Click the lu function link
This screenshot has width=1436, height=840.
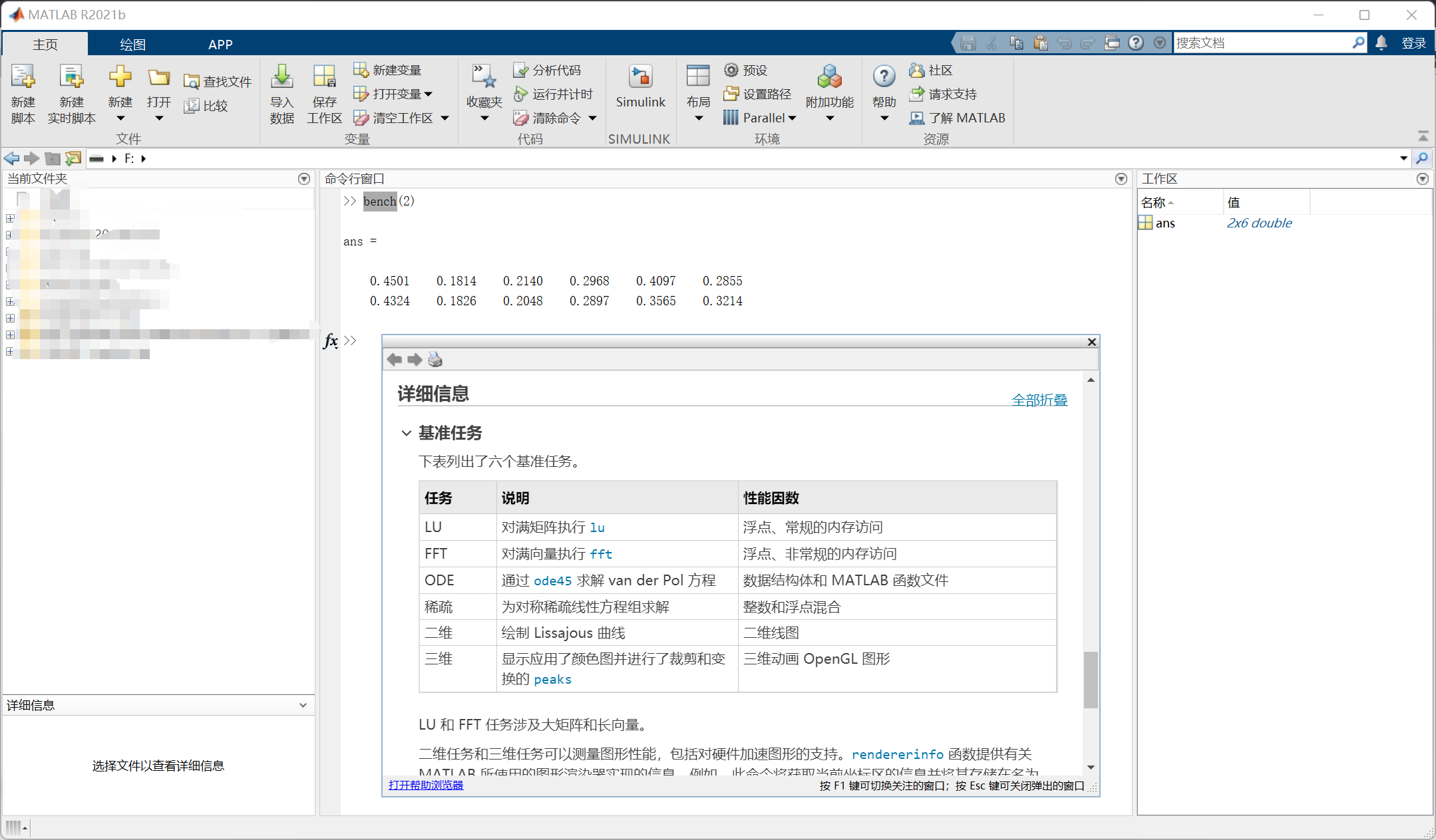[597, 528]
